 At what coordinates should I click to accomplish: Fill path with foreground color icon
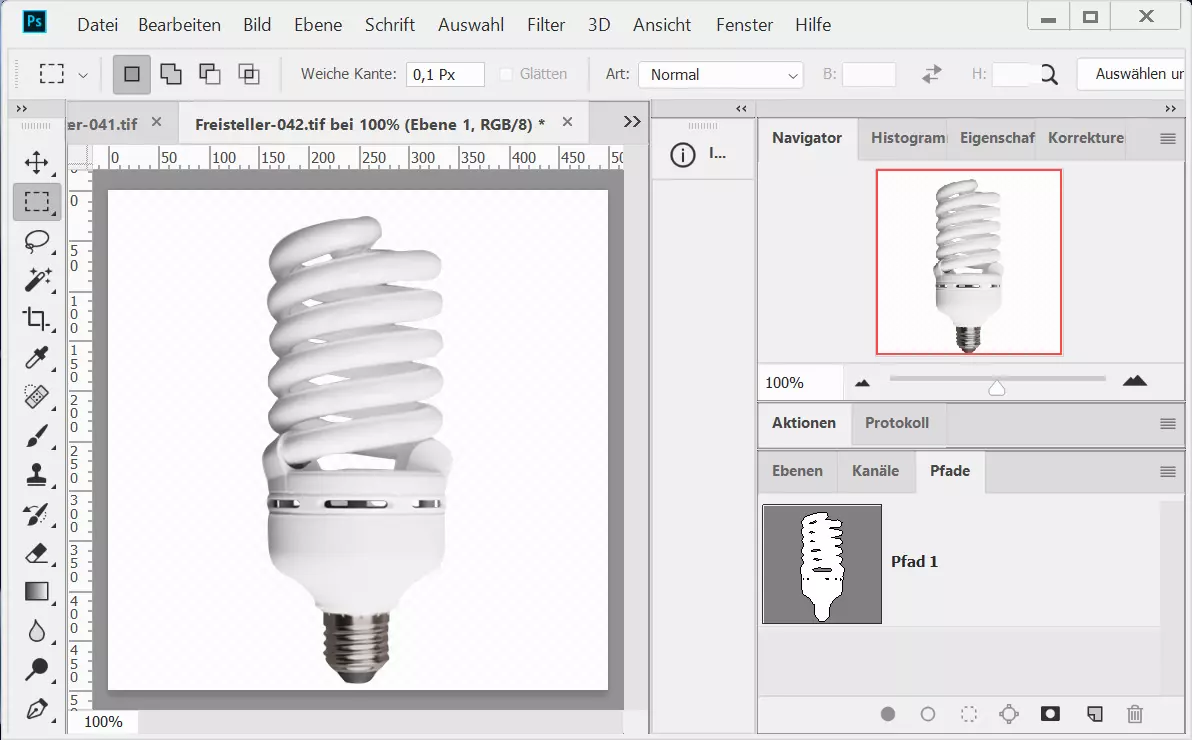[888, 714]
